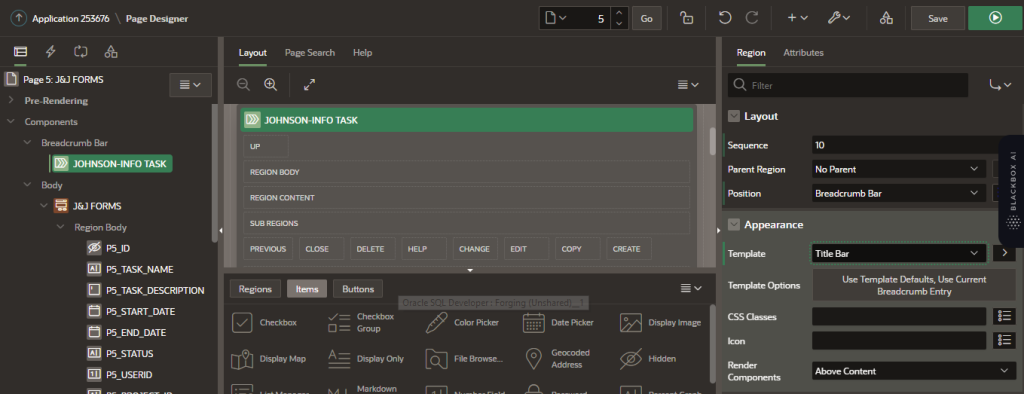
Task: Click the Undo arrow icon
Action: [x=724, y=18]
